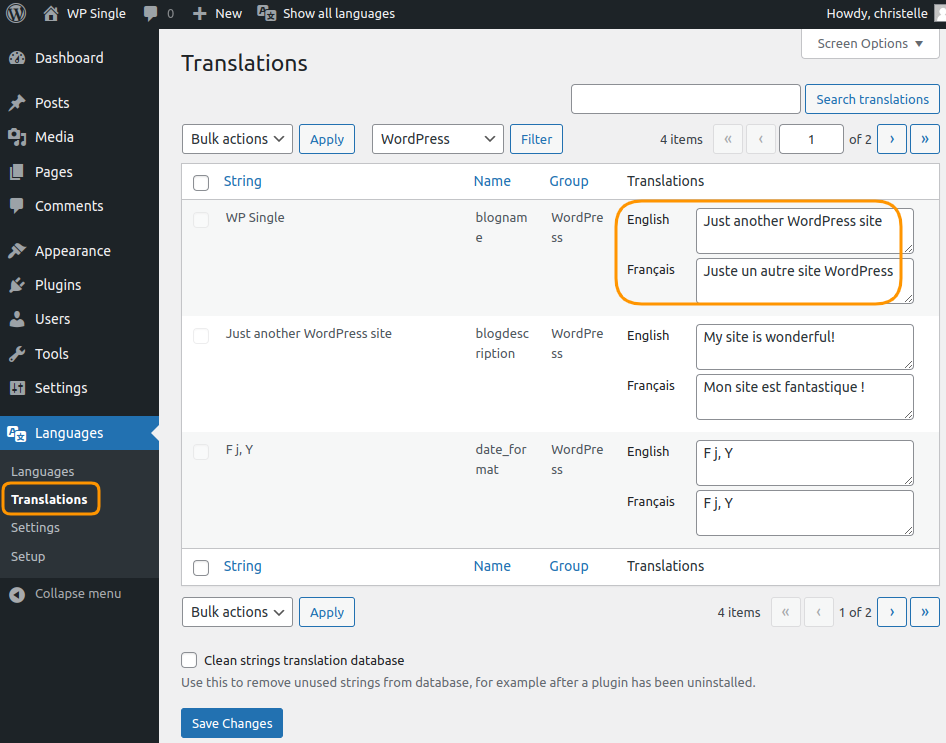Open the top Bulk actions dropdown
The image size is (946, 743).
[x=237, y=139]
